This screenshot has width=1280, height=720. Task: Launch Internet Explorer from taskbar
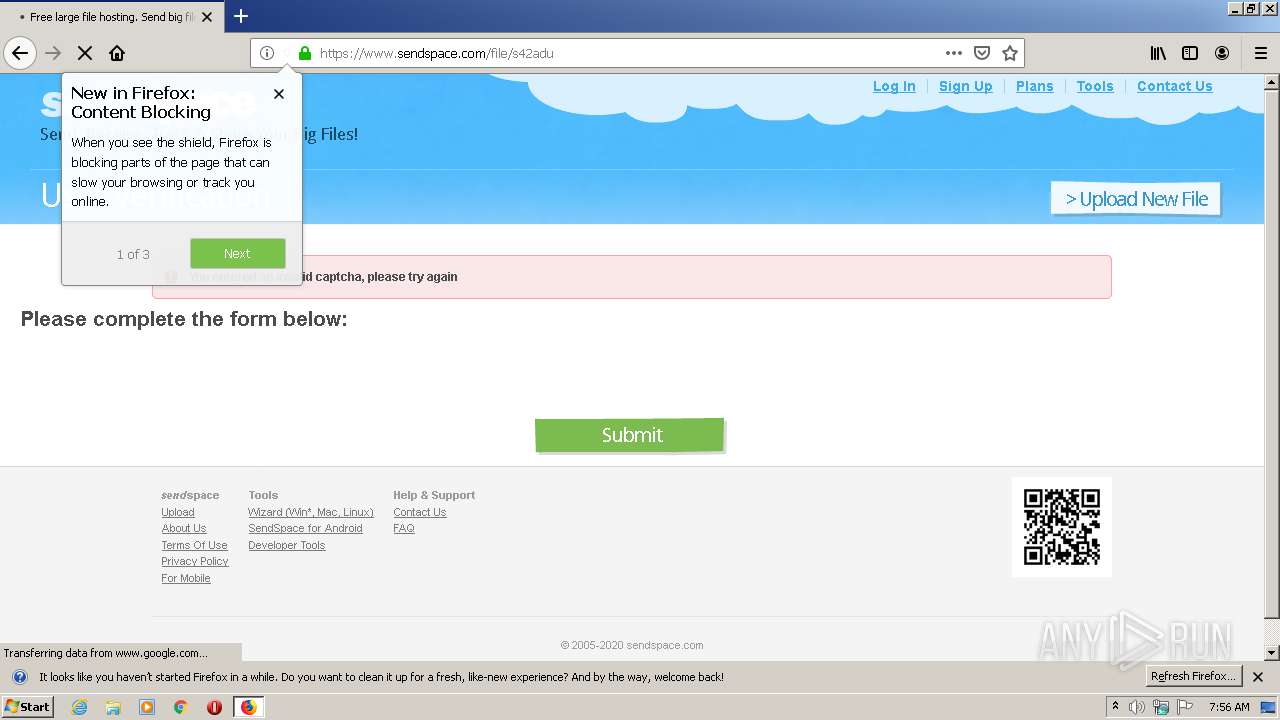79,707
